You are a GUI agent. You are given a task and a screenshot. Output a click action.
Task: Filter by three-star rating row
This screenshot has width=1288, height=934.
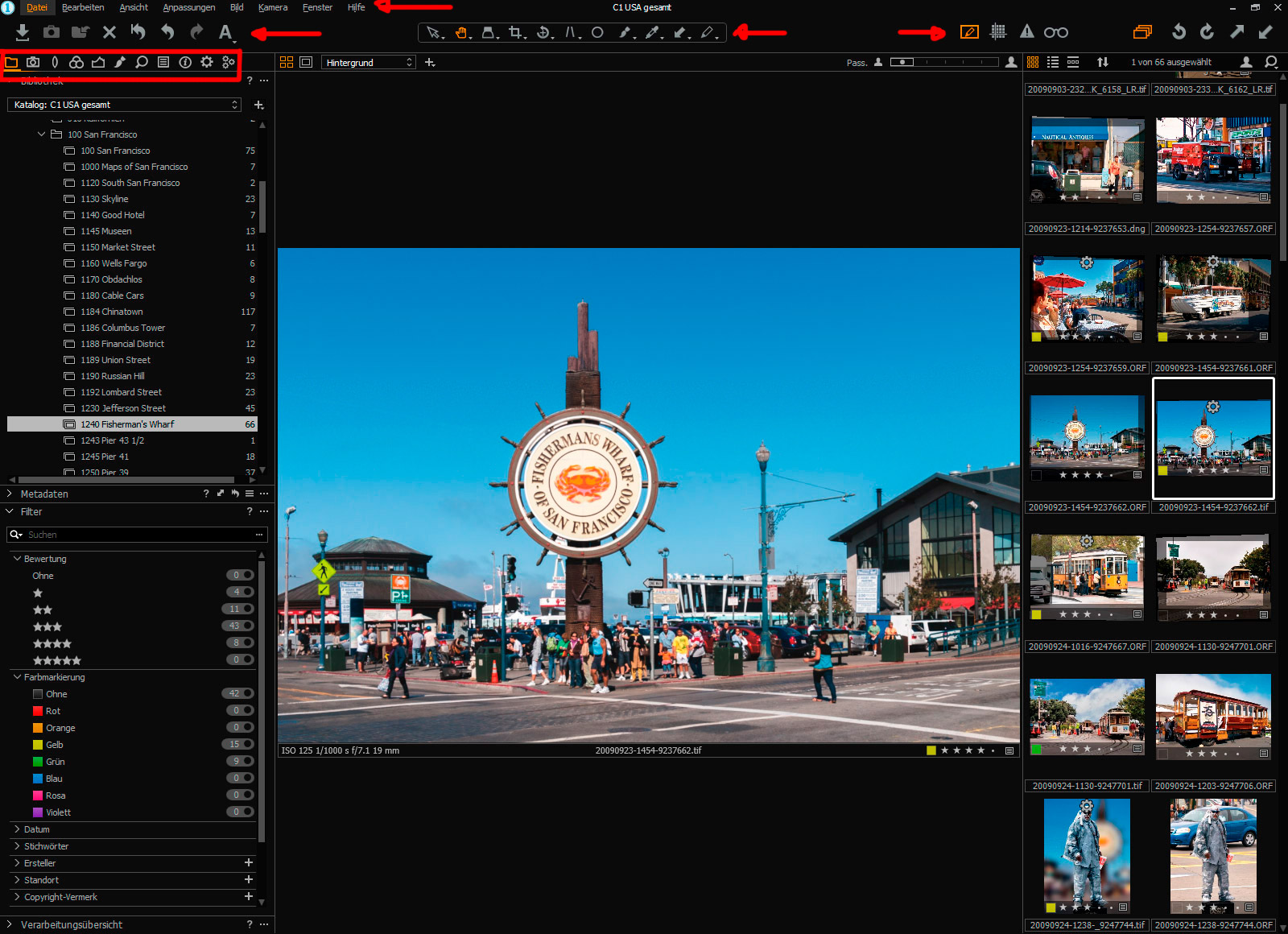pos(133,626)
